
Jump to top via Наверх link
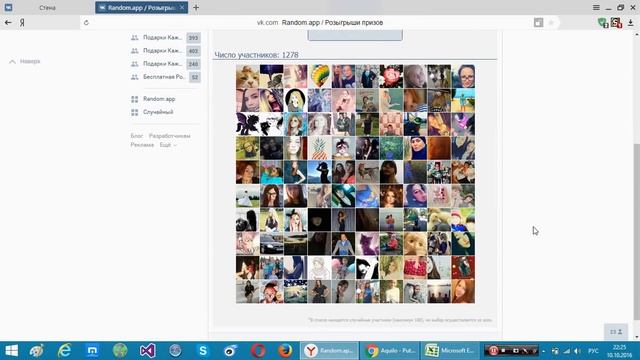click(x=25, y=62)
